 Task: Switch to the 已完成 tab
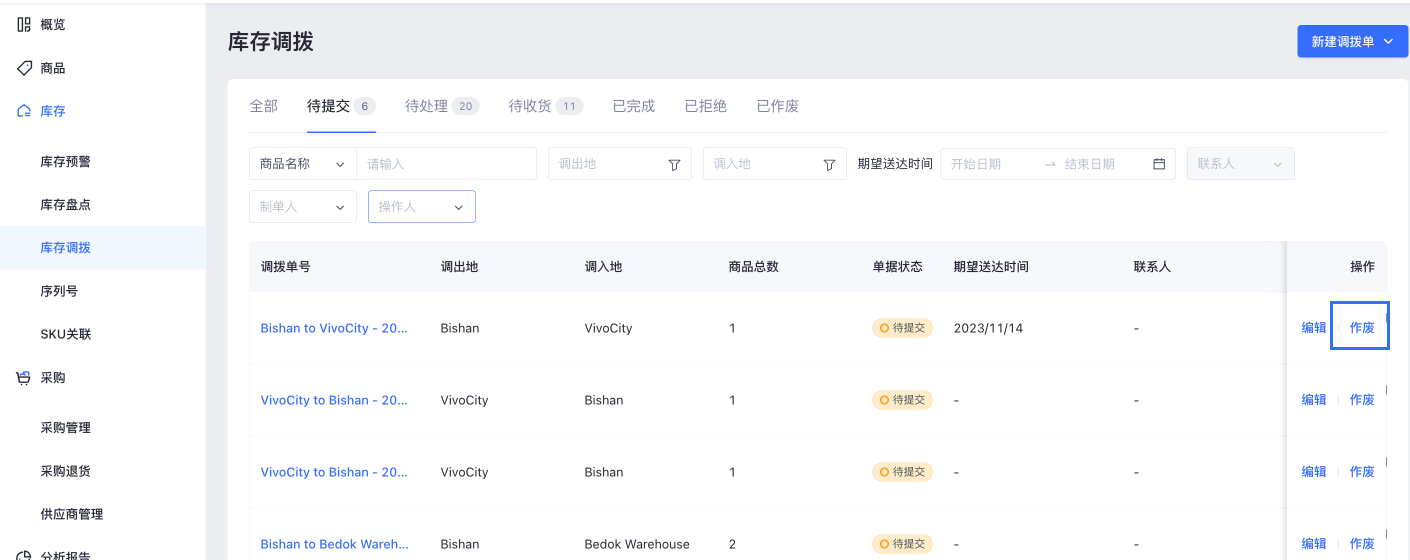(x=634, y=106)
